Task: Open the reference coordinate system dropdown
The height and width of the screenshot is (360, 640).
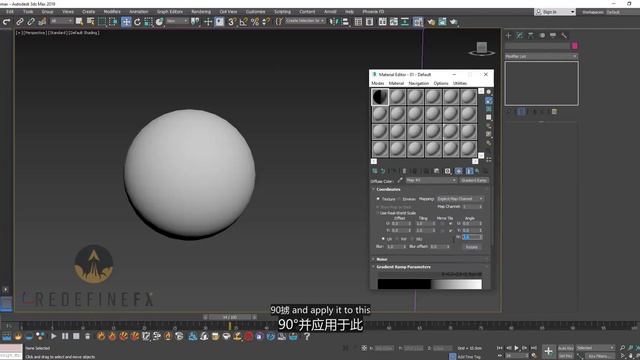Action: (177, 21)
